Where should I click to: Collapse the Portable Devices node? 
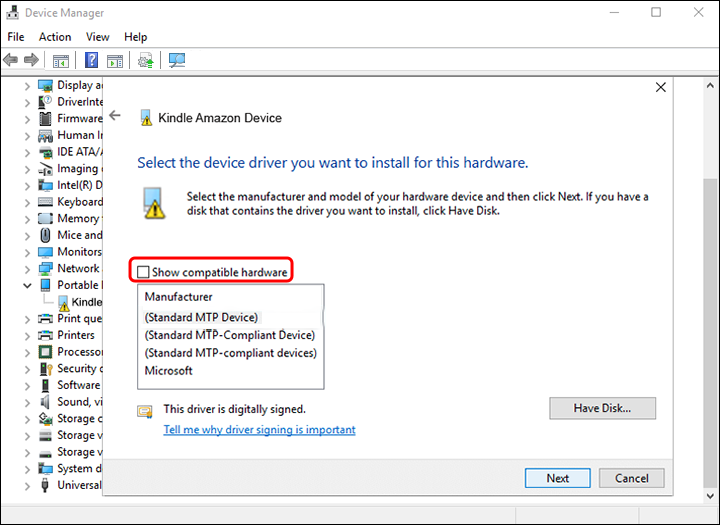[28, 285]
